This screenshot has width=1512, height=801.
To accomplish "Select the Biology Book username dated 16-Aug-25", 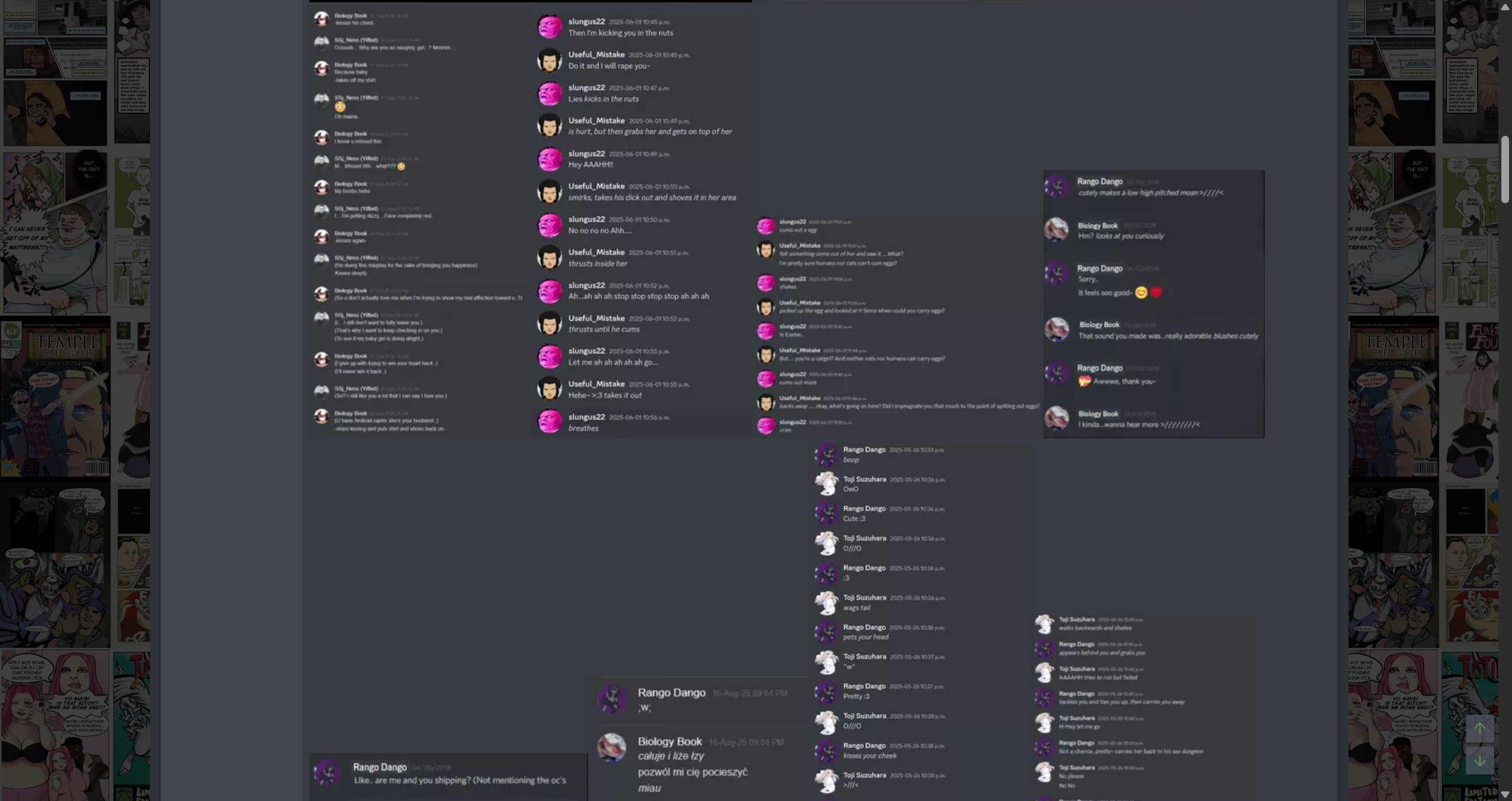I will pyautogui.click(x=670, y=741).
